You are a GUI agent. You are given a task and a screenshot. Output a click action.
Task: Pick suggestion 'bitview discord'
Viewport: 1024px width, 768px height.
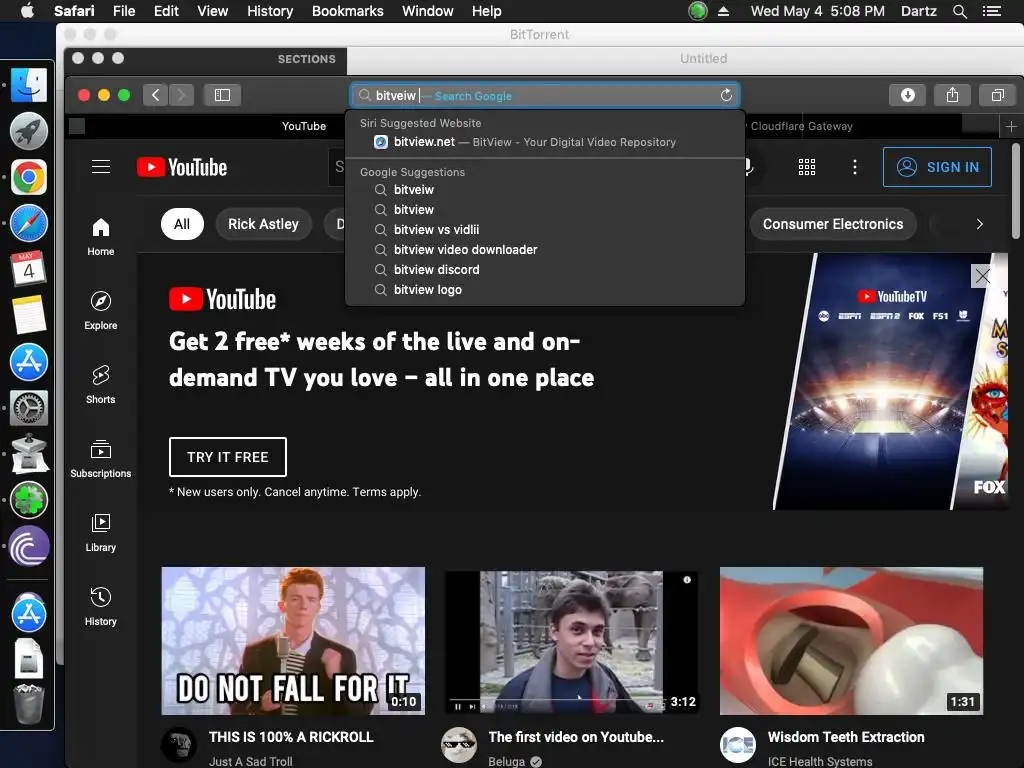[545, 270]
